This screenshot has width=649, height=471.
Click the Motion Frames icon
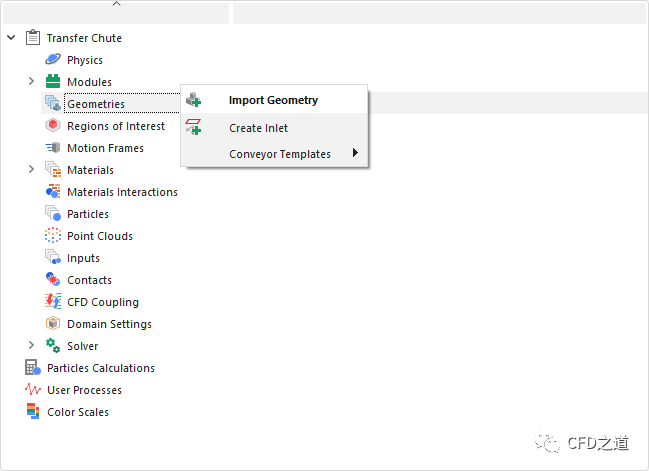53,148
